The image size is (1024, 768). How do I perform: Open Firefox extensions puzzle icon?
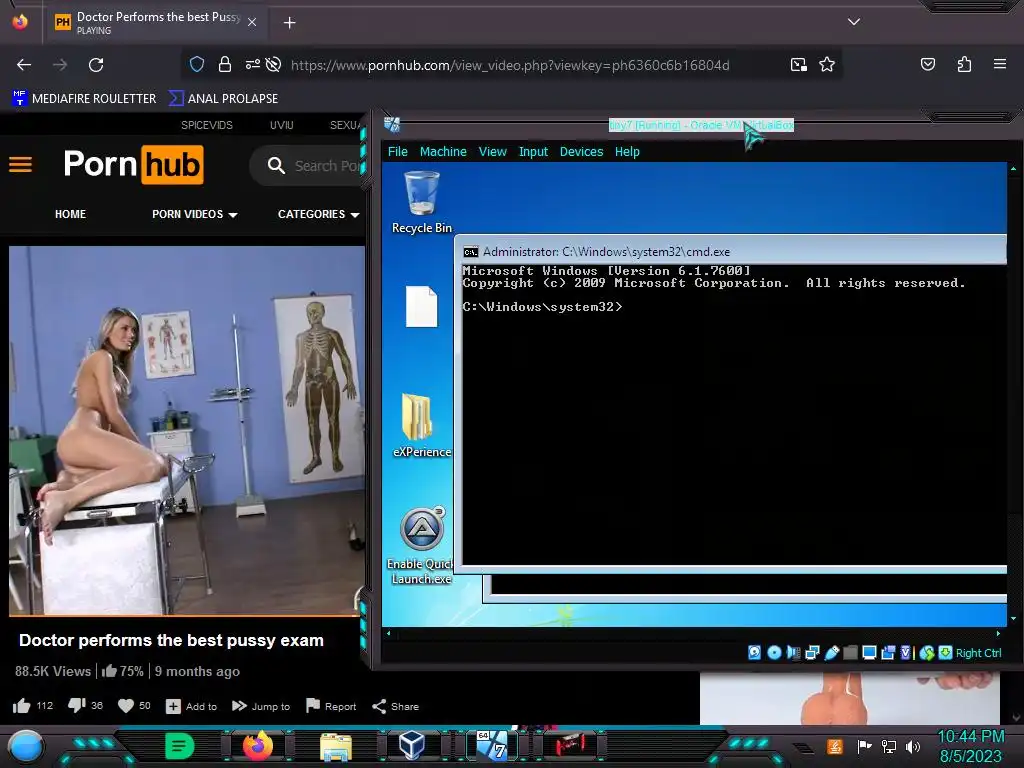click(964, 64)
